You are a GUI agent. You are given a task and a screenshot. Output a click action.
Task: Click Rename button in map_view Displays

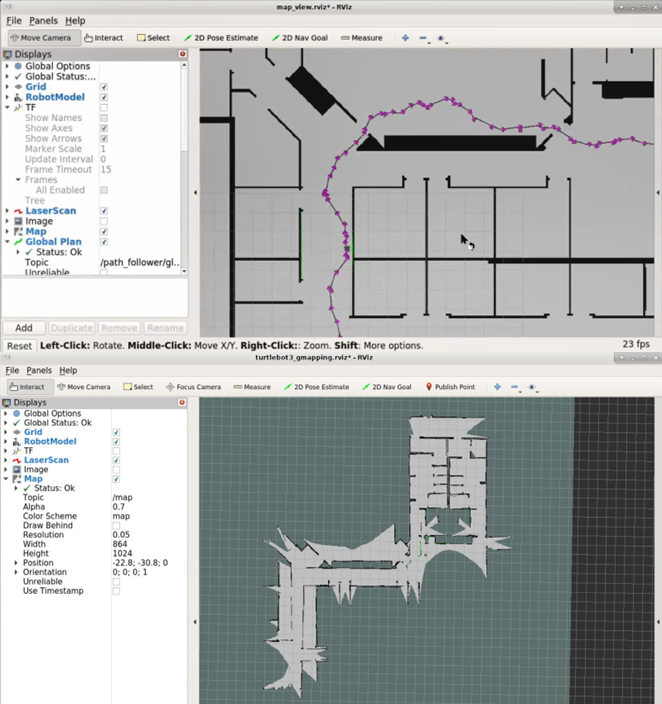pos(165,328)
